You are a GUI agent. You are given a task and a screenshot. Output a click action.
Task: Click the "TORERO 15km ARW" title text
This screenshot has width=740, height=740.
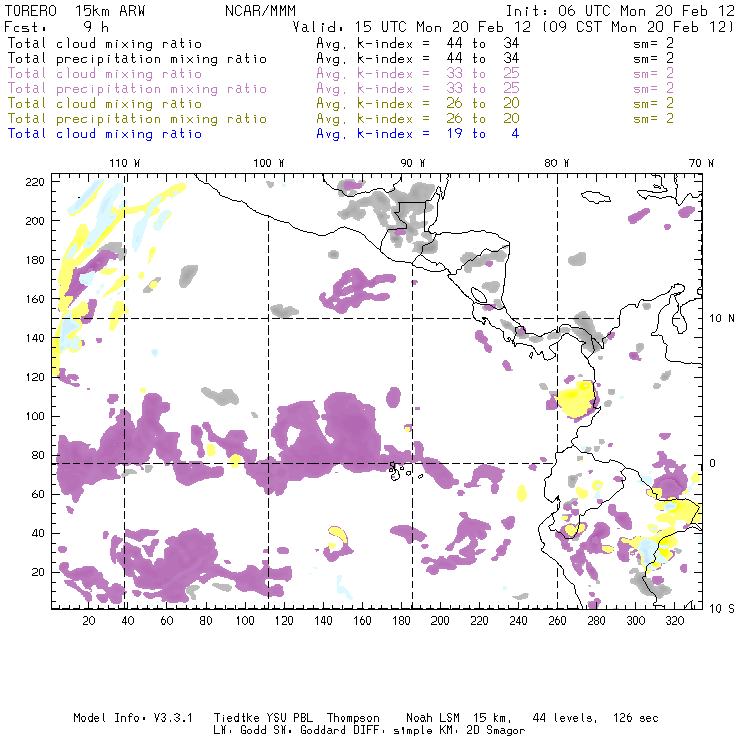tap(75, 11)
